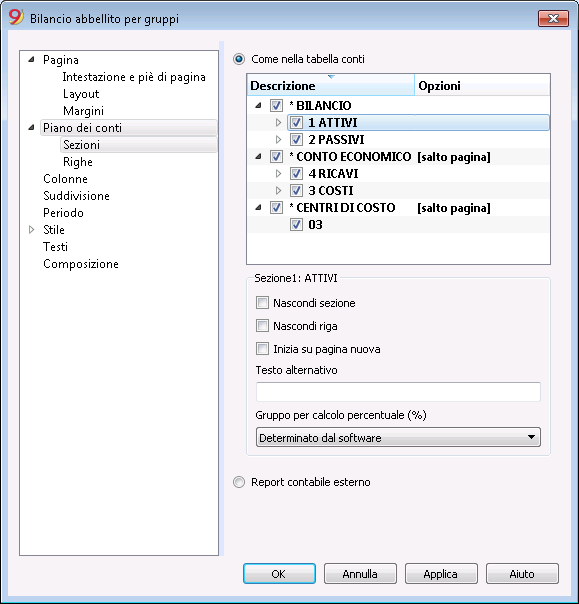Viewport: 579px width, 604px height.
Task: Check Inizia su pagina nuova option
Action: (262, 349)
